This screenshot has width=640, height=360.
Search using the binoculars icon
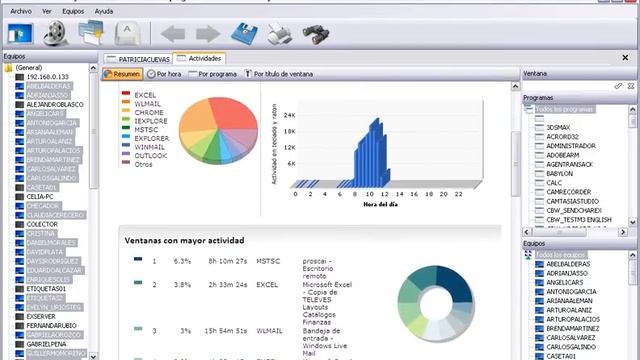pyautogui.click(x=316, y=34)
